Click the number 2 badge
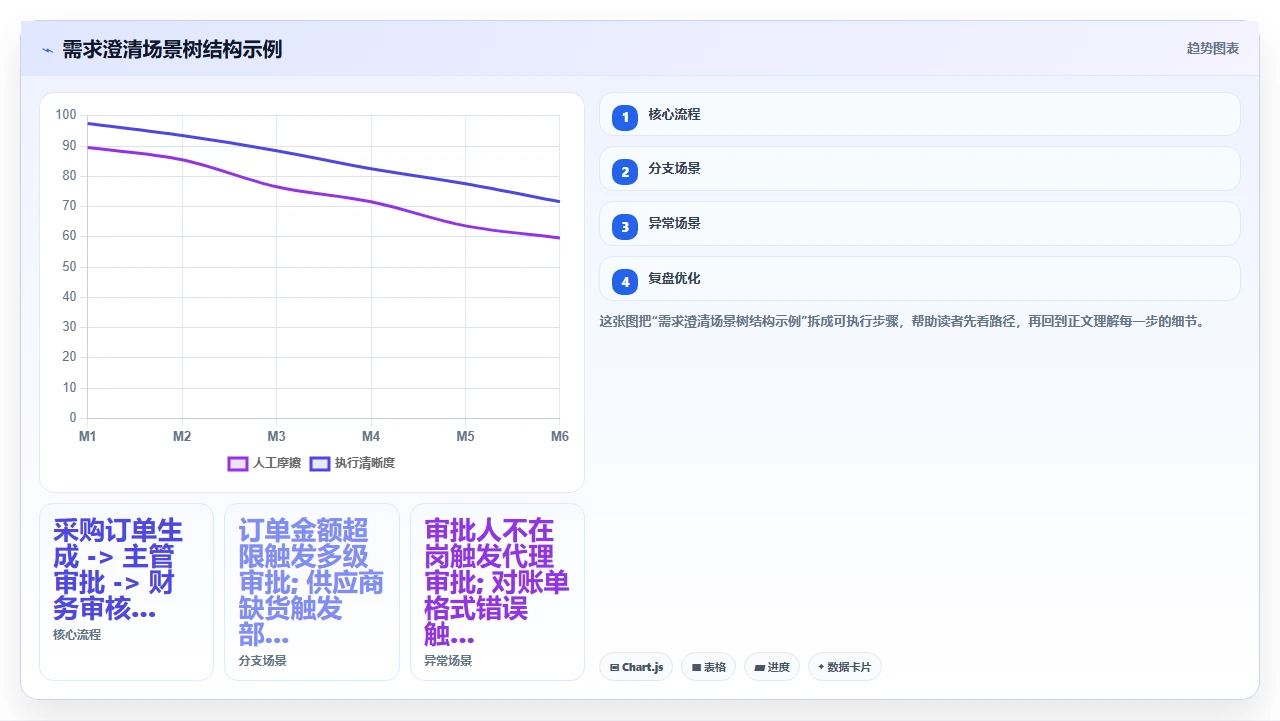The width and height of the screenshot is (1280, 721). pos(625,172)
